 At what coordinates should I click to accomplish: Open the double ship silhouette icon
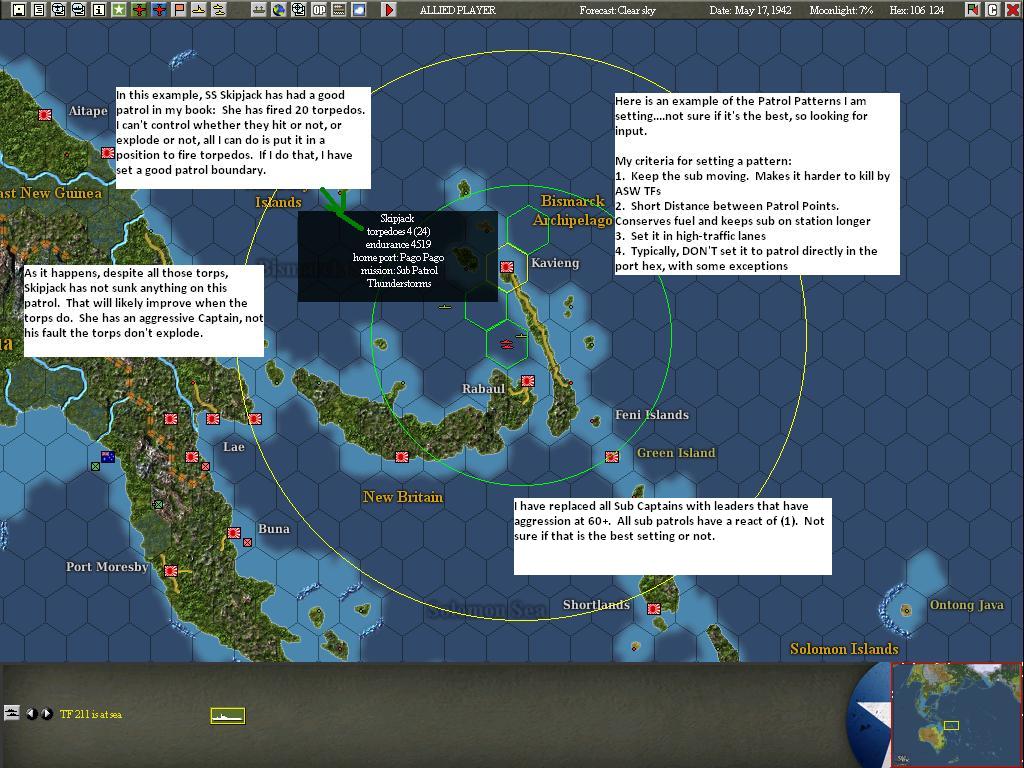tap(219, 10)
